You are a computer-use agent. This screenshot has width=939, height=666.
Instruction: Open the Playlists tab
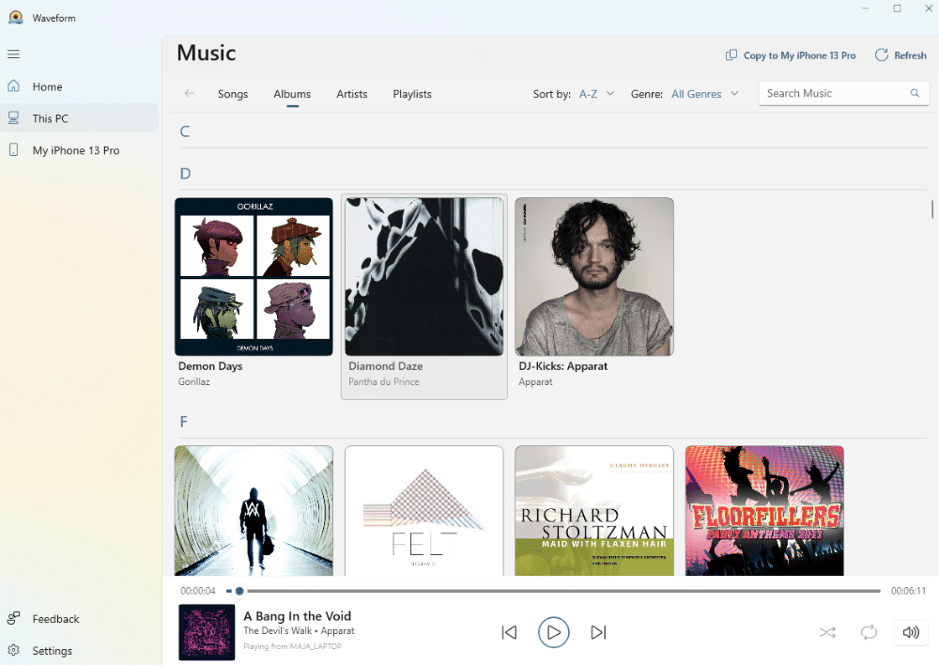[x=412, y=94]
